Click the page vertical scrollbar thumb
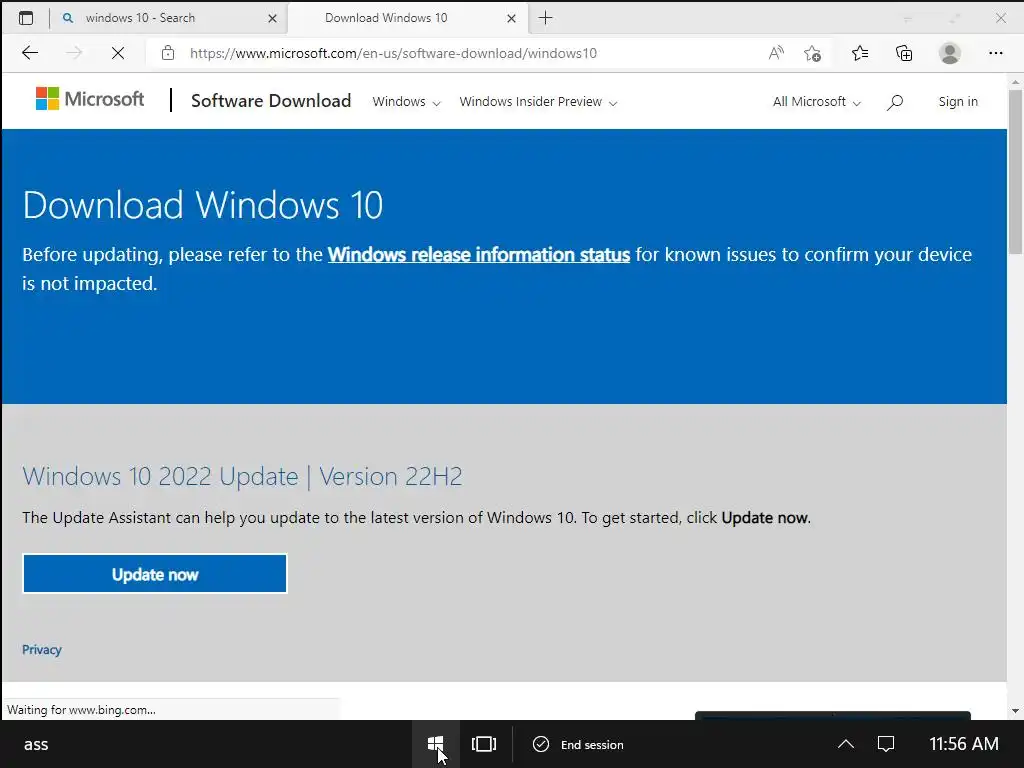This screenshot has height=768, width=1024. click(x=1015, y=172)
